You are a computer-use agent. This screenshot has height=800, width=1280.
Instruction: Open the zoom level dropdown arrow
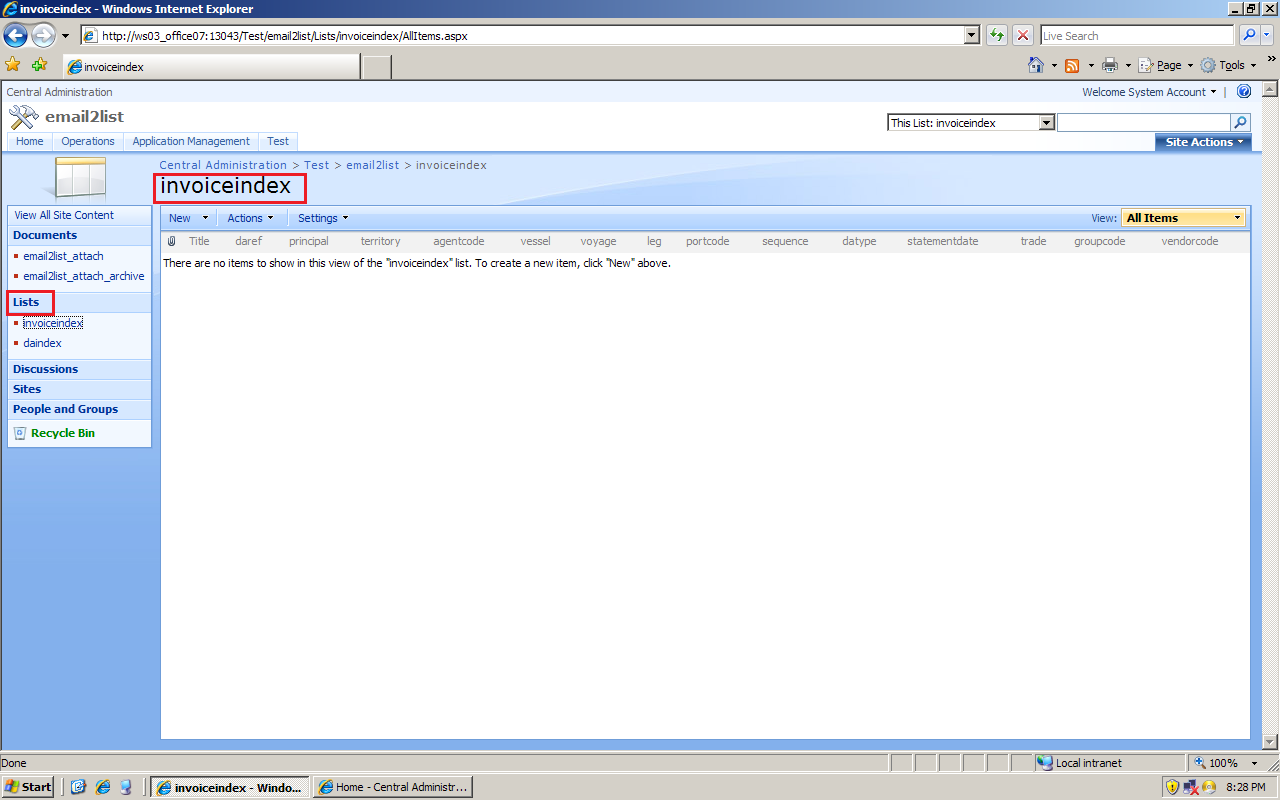1255,763
